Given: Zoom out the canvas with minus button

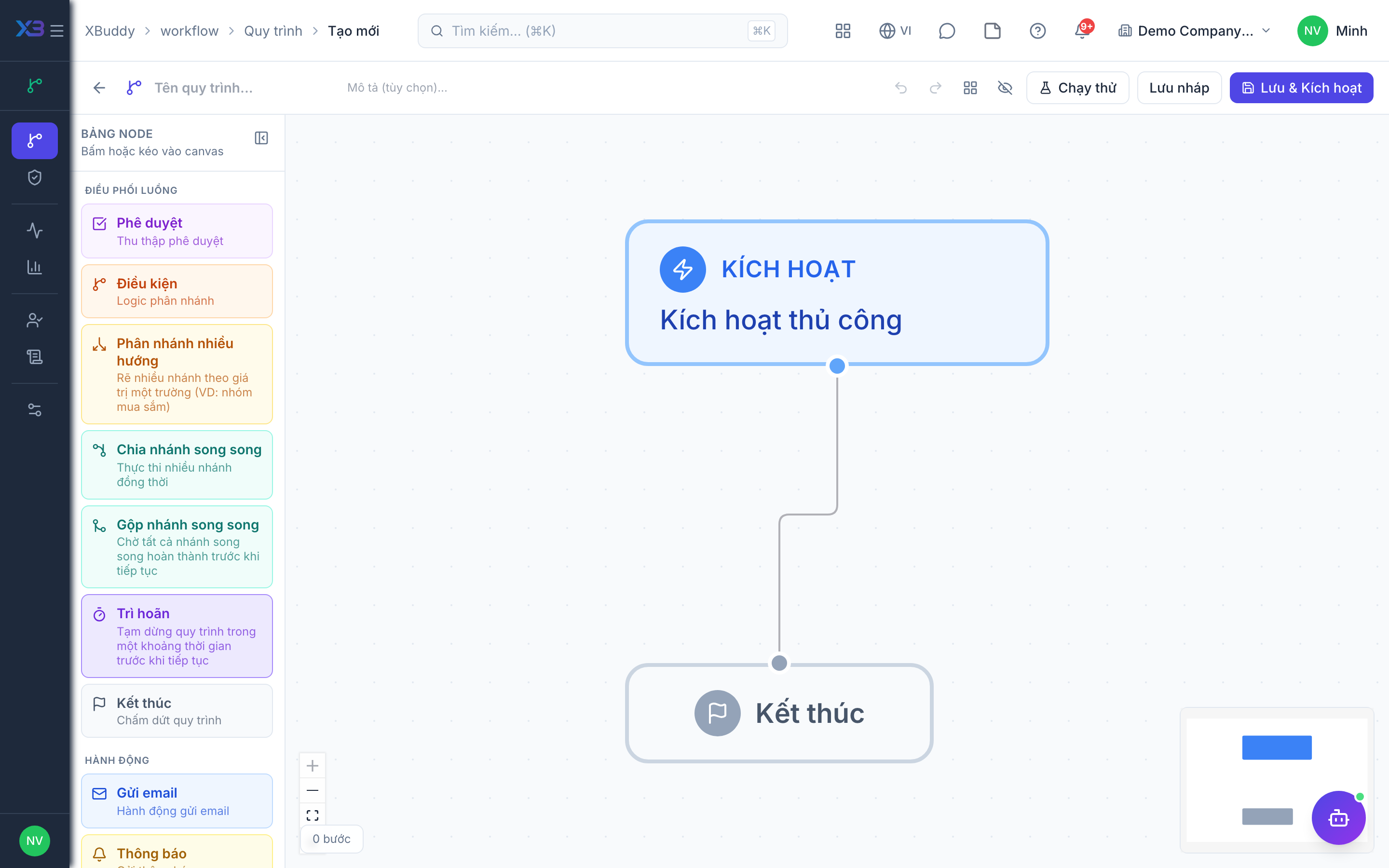Looking at the screenshot, I should tap(312, 790).
